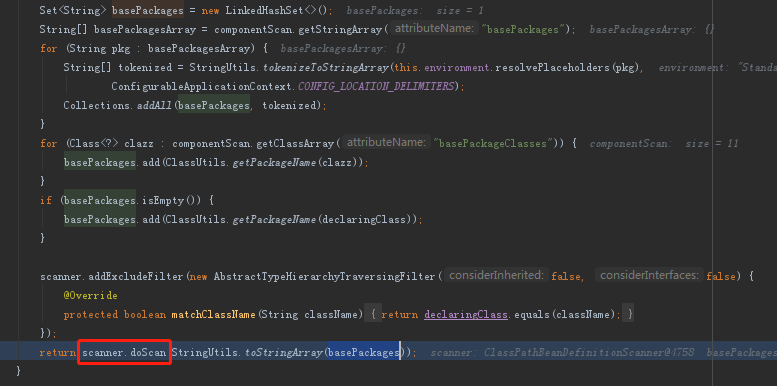The height and width of the screenshot is (386, 777).
Task: Click the tokenizeToStringArray method name
Action: point(326,67)
